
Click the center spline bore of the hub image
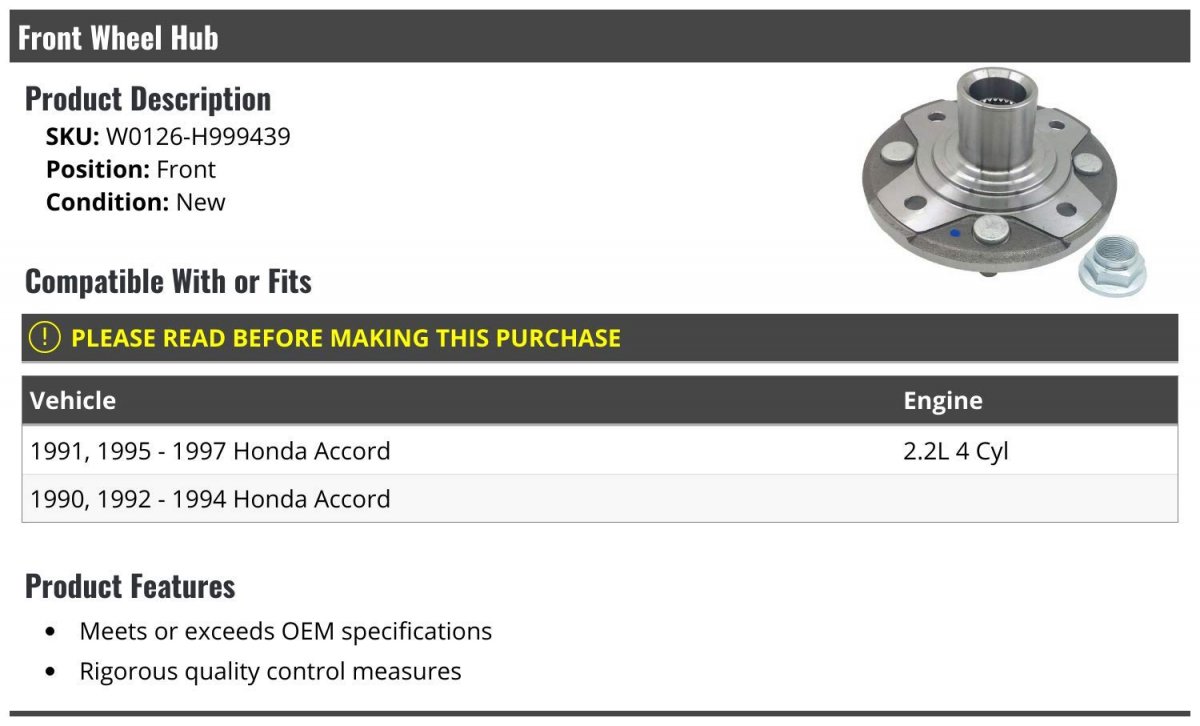tap(996, 95)
